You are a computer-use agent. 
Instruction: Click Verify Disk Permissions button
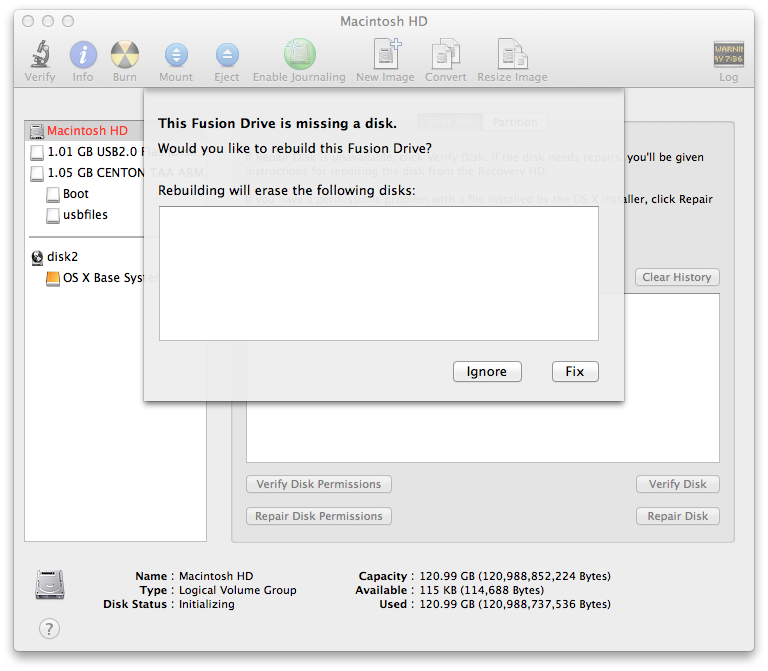(x=319, y=484)
